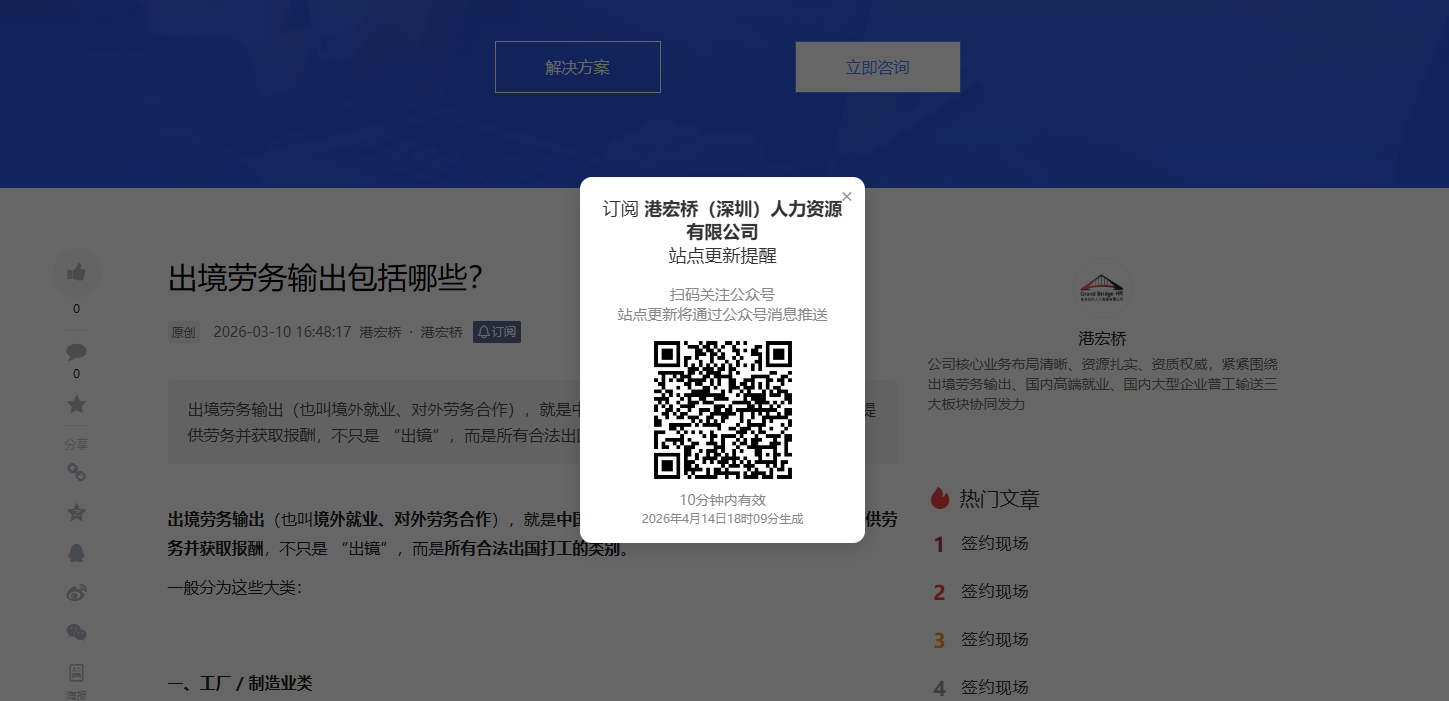Share via WeChat icon in sidebar

pos(76,632)
